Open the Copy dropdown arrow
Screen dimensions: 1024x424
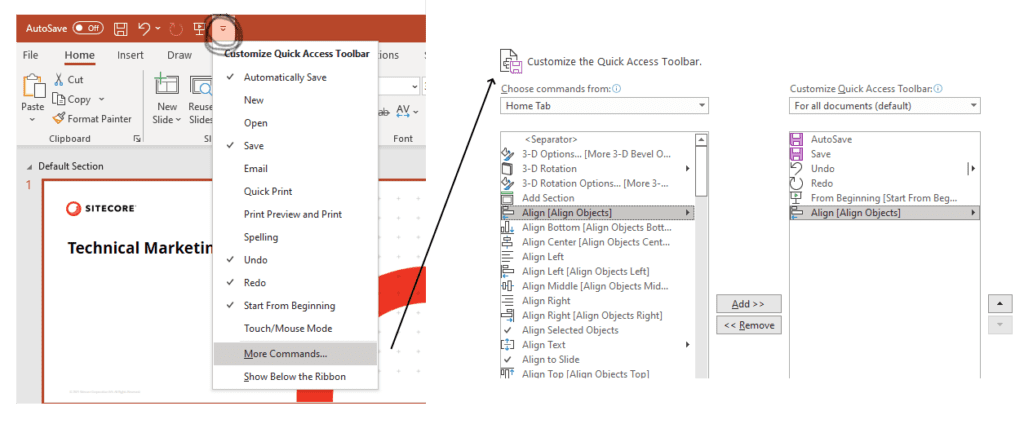[101, 99]
